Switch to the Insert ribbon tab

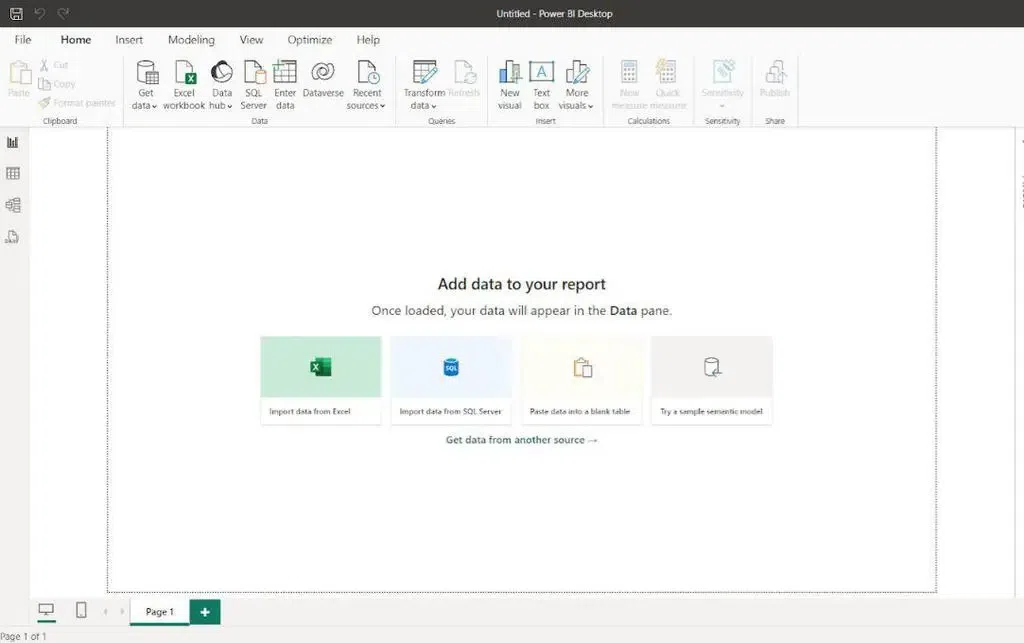click(129, 40)
